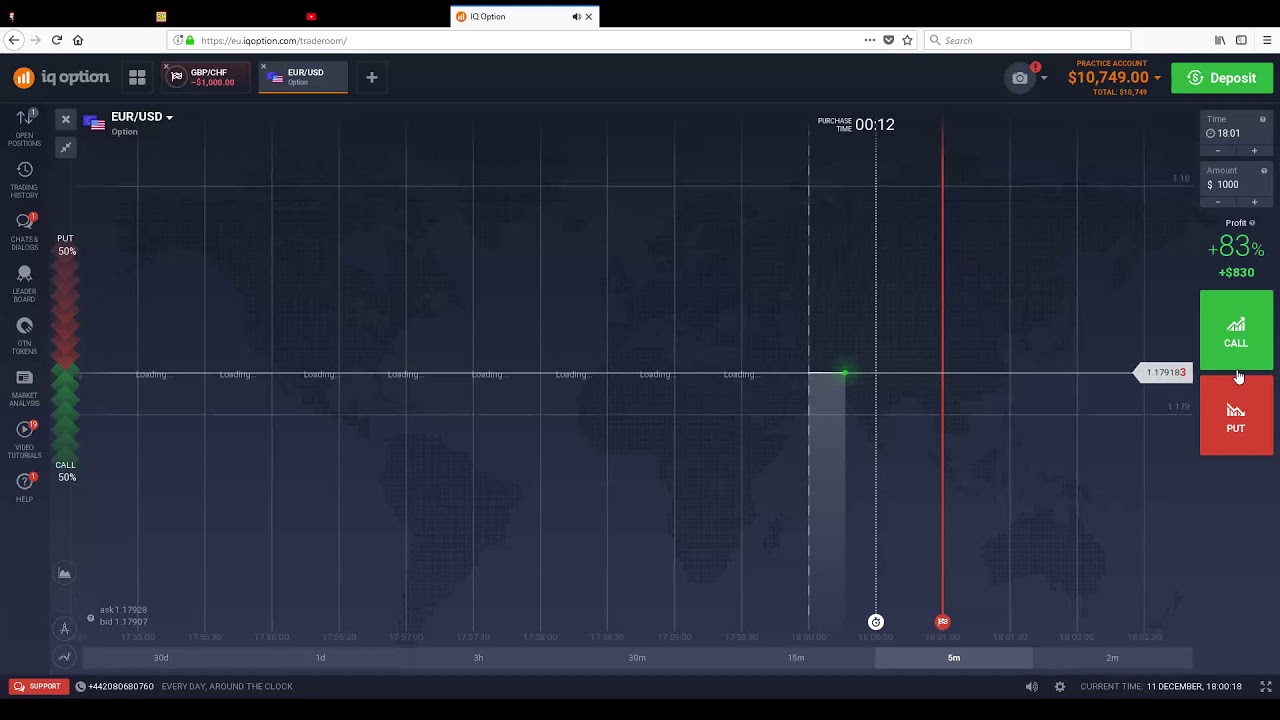The height and width of the screenshot is (720, 1280).
Task: Go back in the browser
Action: [x=14, y=40]
